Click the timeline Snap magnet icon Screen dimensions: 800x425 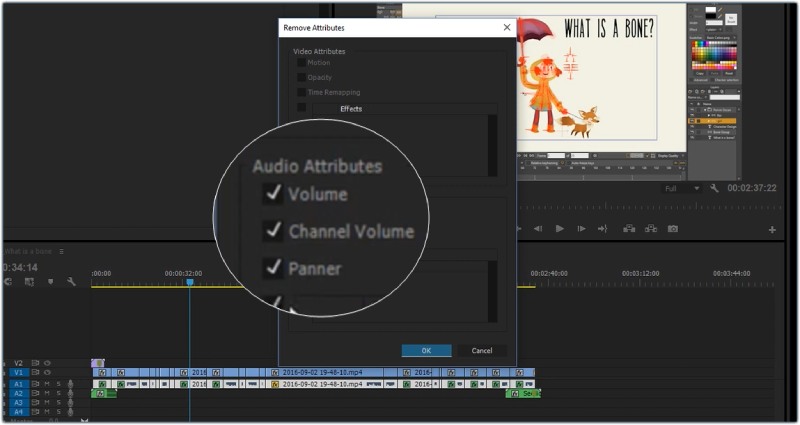coord(8,282)
